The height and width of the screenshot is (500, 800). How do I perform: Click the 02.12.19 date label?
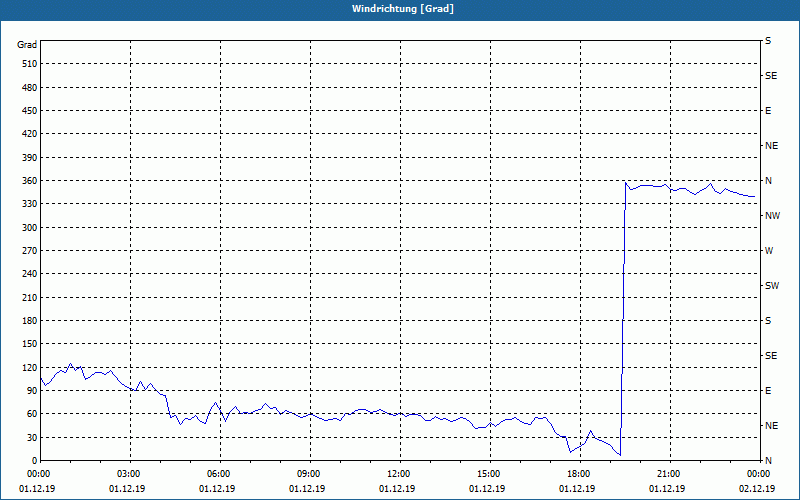(x=757, y=488)
